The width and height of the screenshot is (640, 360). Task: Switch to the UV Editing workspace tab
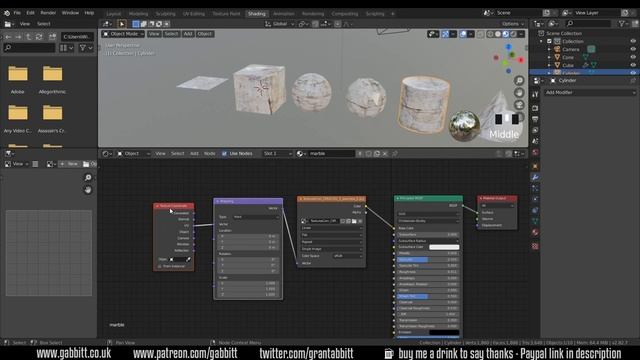click(x=193, y=13)
